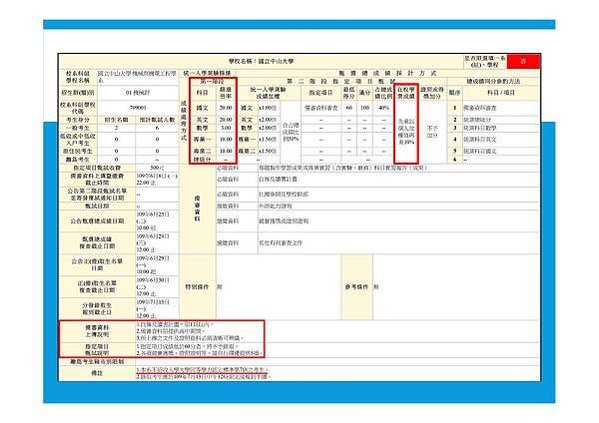The width and height of the screenshot is (599, 423).
Task: Click the red 否 cell at top right
Action: [523, 62]
